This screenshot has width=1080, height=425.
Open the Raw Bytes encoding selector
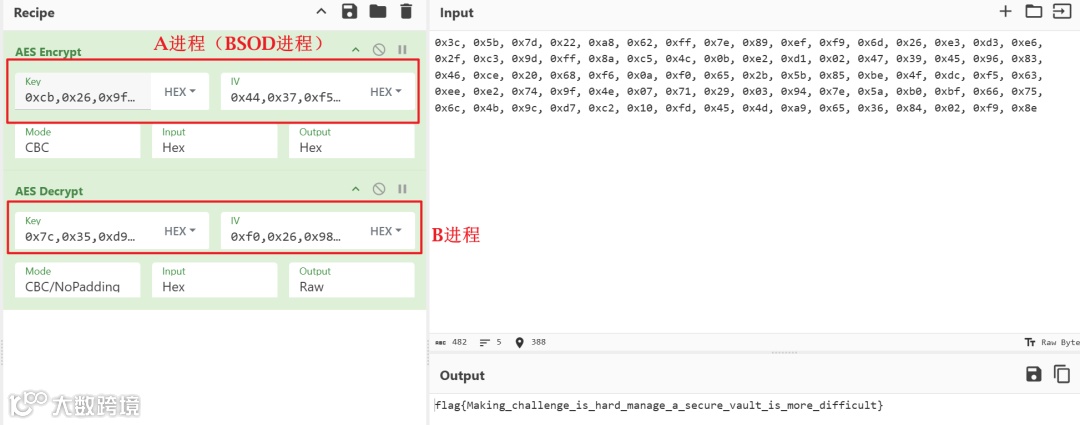click(1051, 342)
